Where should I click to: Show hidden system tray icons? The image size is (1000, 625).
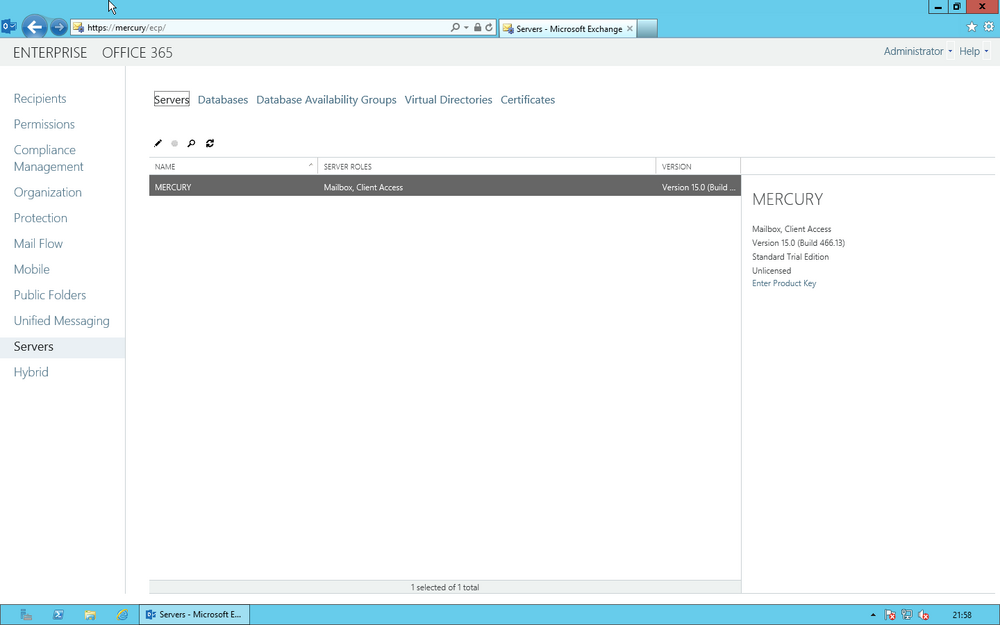tap(873, 615)
